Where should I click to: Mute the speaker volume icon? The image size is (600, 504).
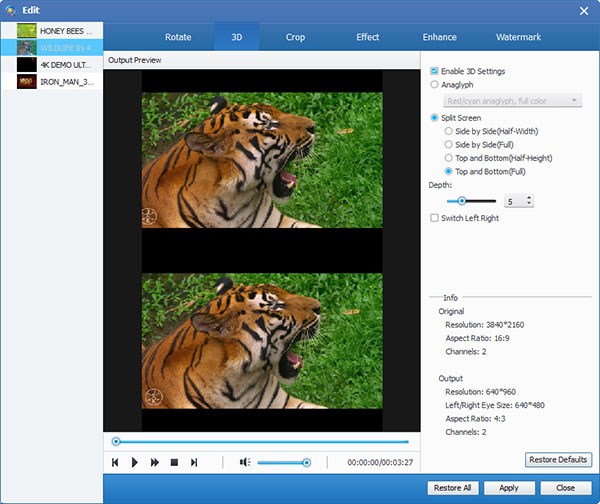point(245,462)
